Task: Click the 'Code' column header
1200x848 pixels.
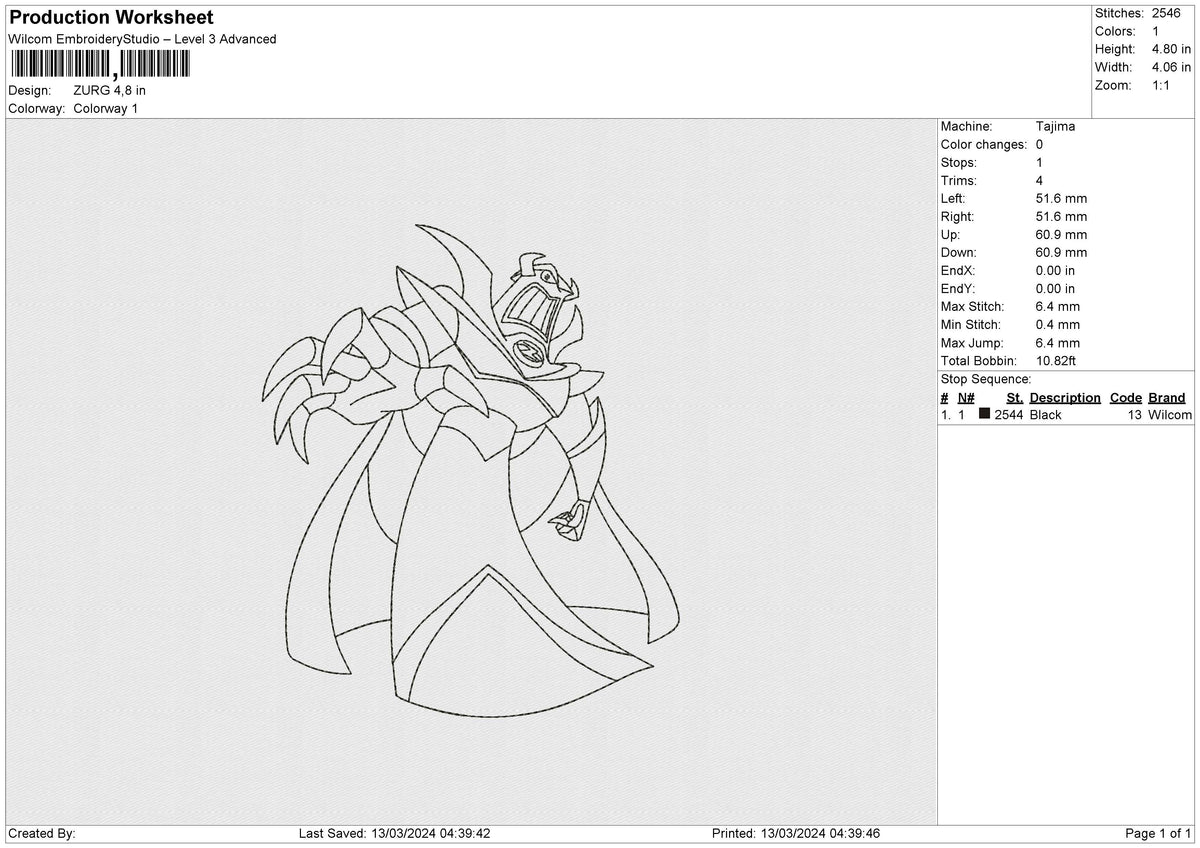Action: (x=1125, y=397)
